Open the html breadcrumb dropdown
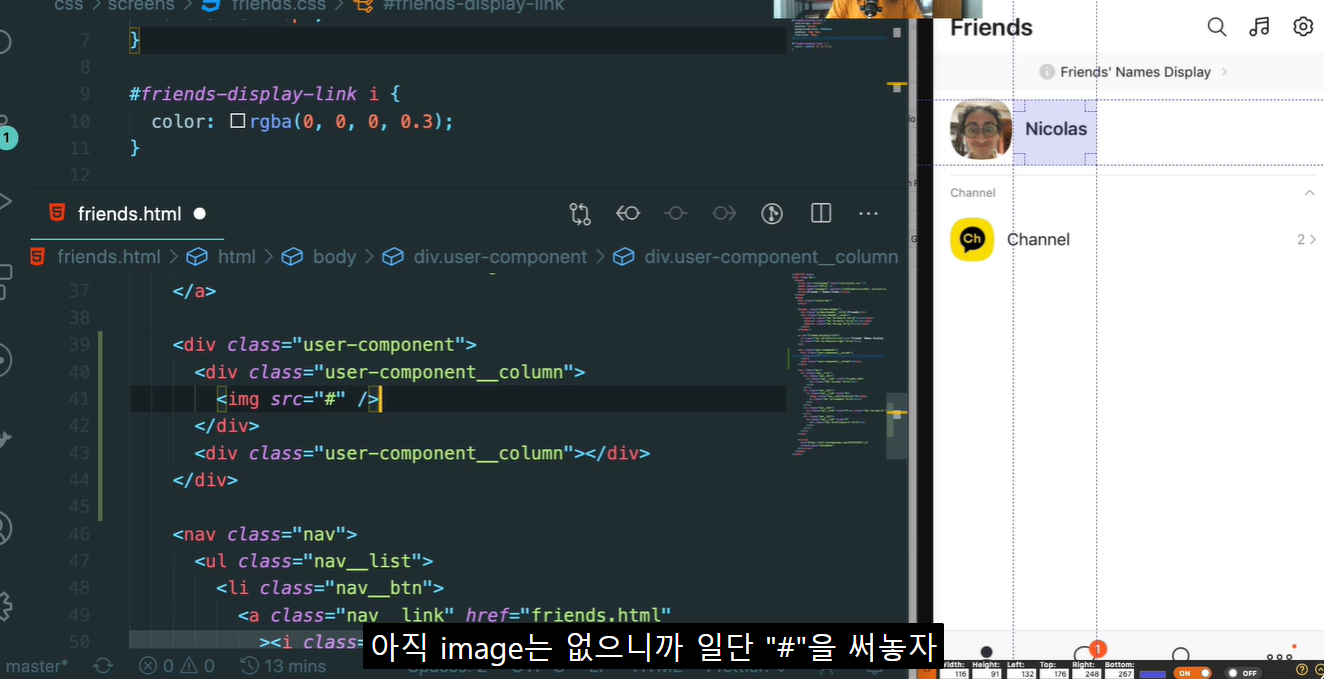Screen dimensions: 1324x679 point(236,256)
